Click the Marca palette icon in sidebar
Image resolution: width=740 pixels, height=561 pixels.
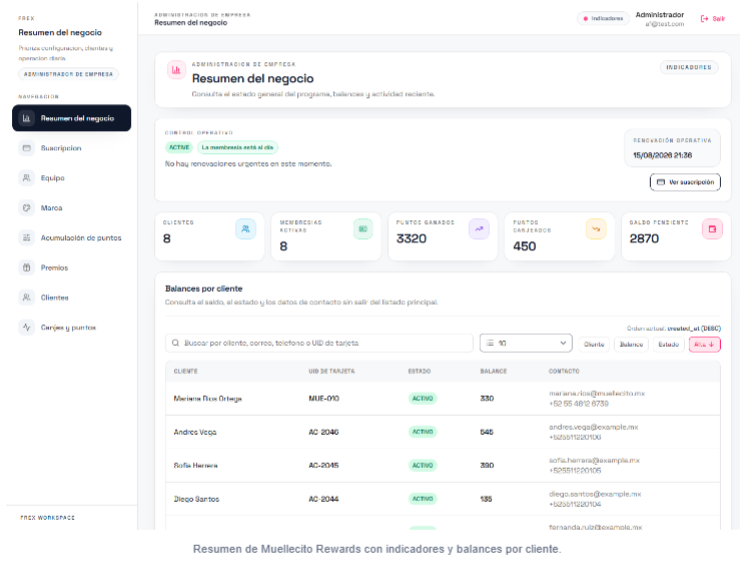click(26, 208)
